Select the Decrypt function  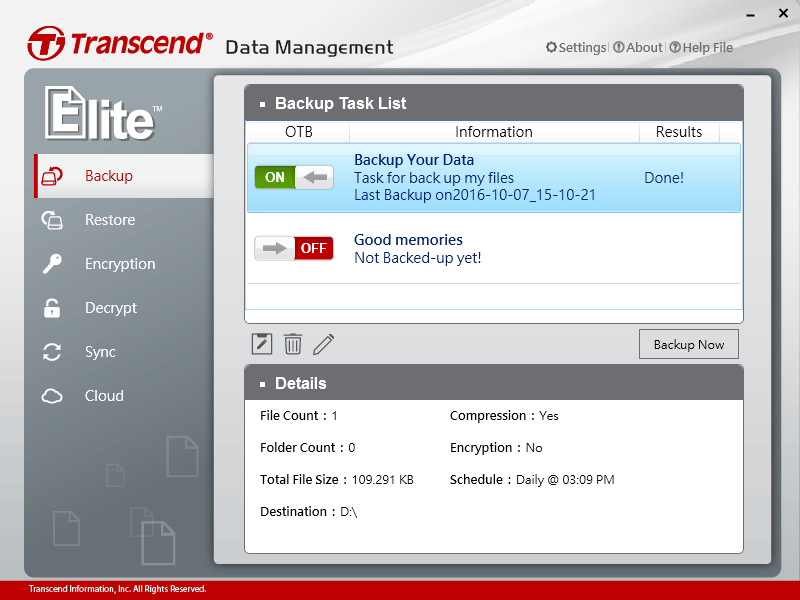(105, 307)
